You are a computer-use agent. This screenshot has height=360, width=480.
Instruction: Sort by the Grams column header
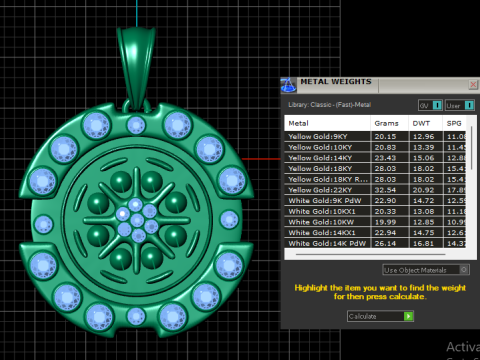[389, 123]
